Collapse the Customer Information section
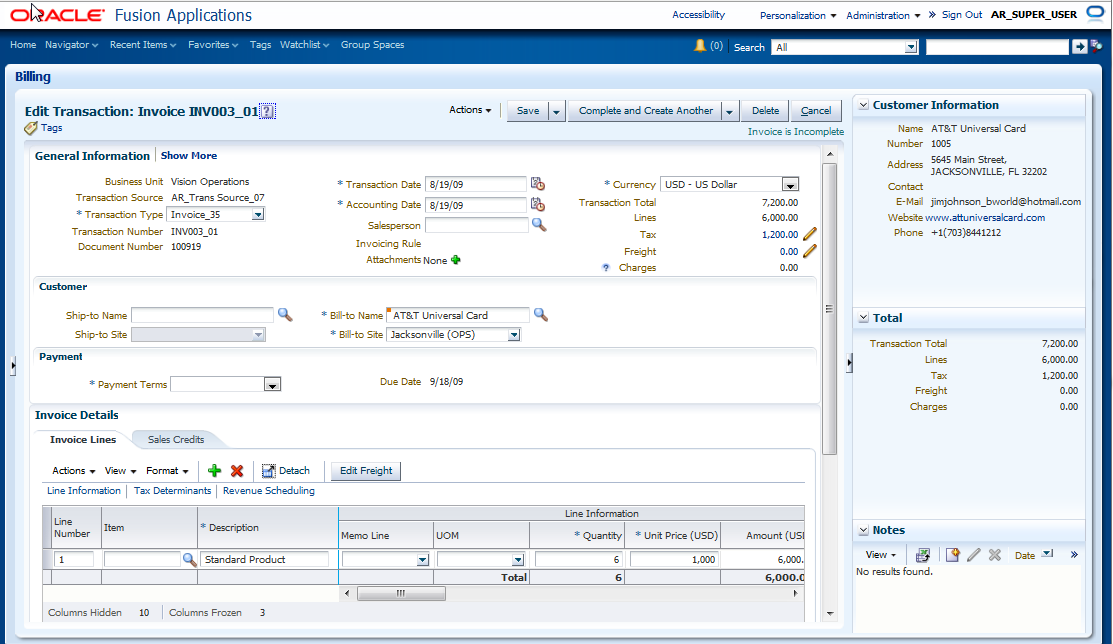 pos(864,105)
